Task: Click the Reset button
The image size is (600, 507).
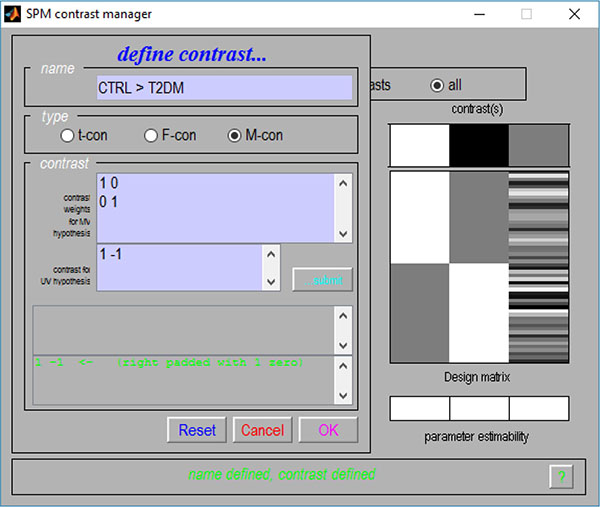Action: pos(197,430)
